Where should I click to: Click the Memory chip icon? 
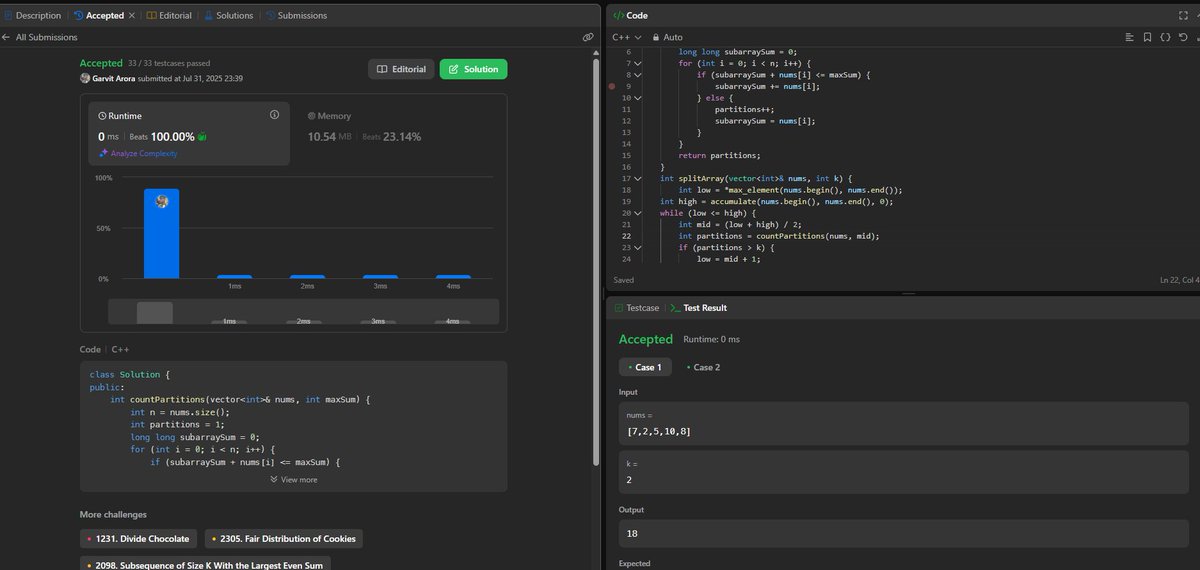click(311, 116)
